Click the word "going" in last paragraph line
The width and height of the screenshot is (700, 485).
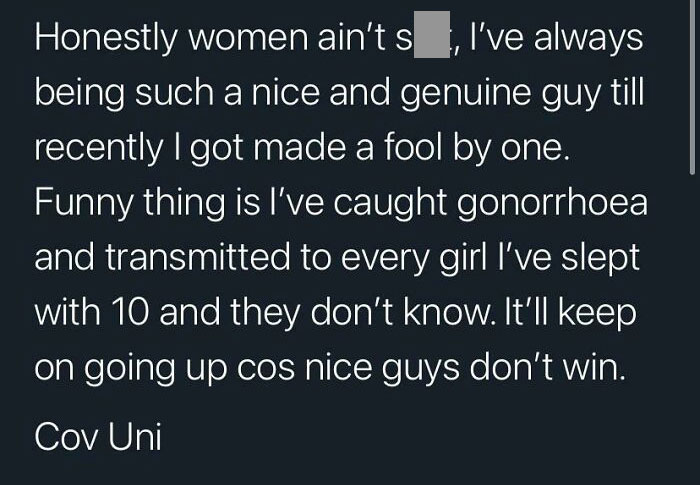129,369
